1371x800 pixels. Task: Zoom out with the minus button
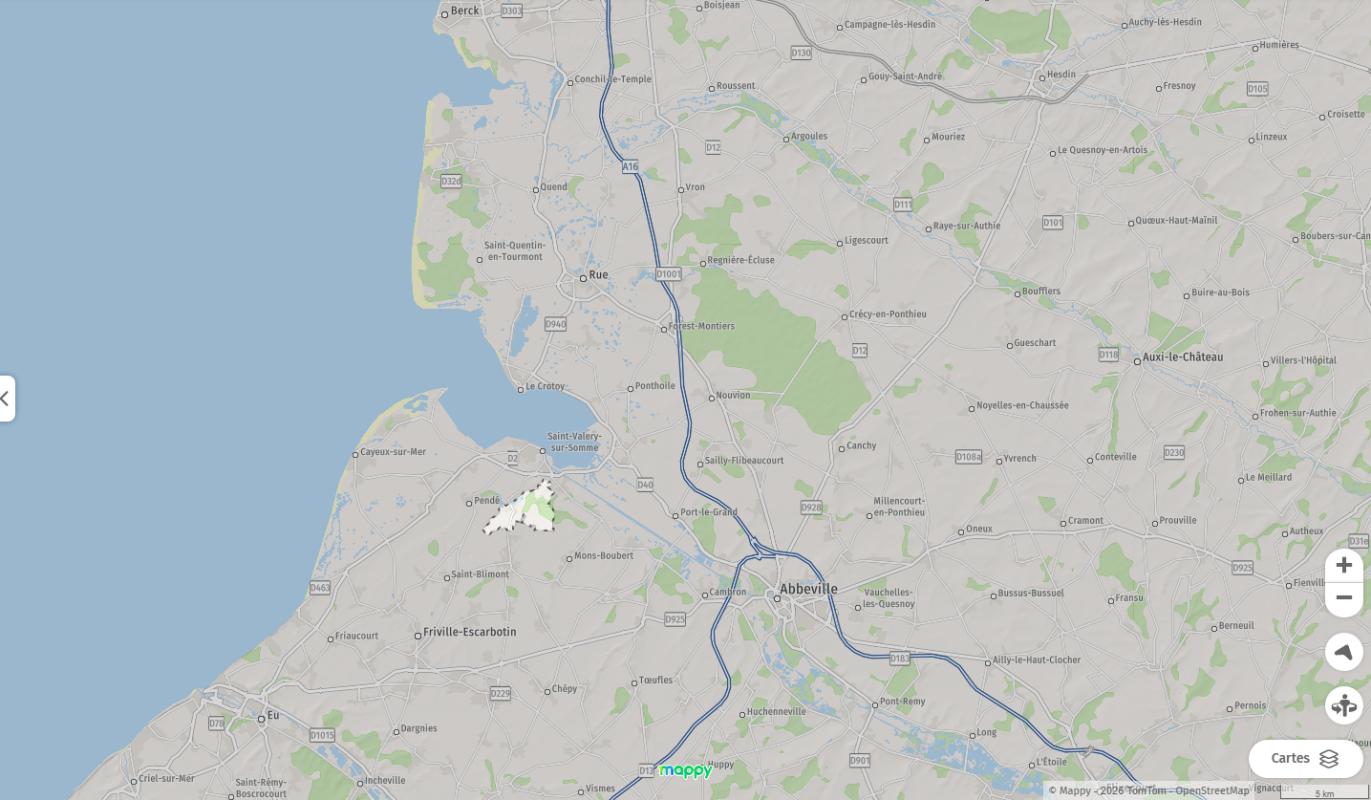tap(1344, 598)
